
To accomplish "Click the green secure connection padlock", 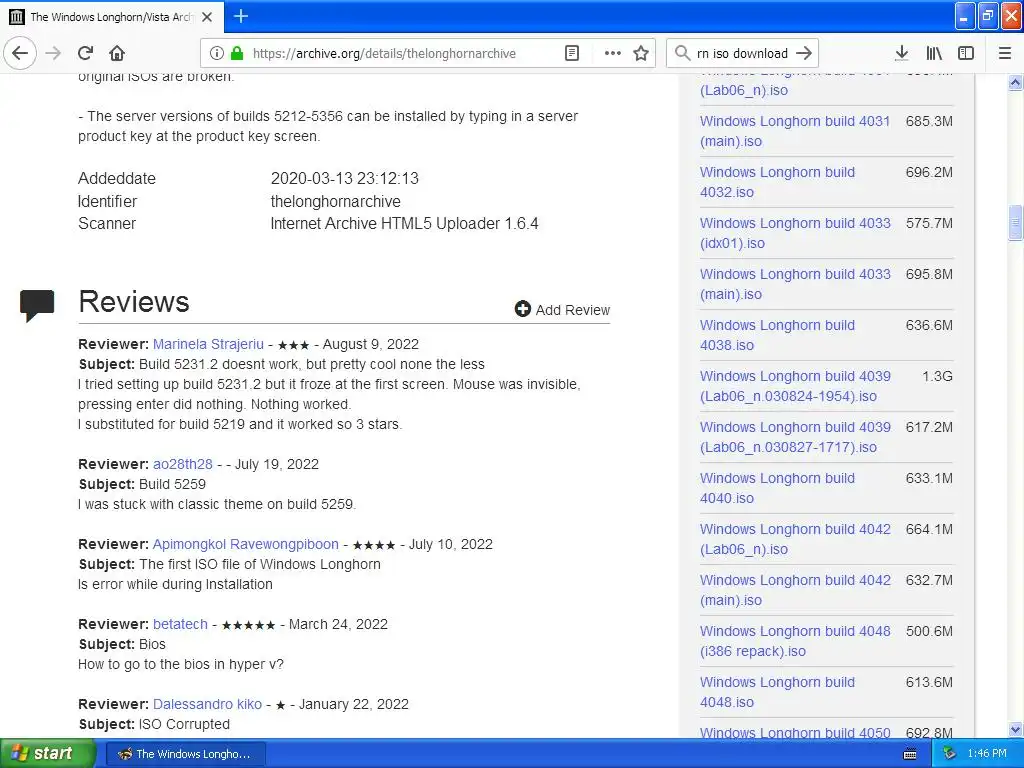I will tap(237, 54).
